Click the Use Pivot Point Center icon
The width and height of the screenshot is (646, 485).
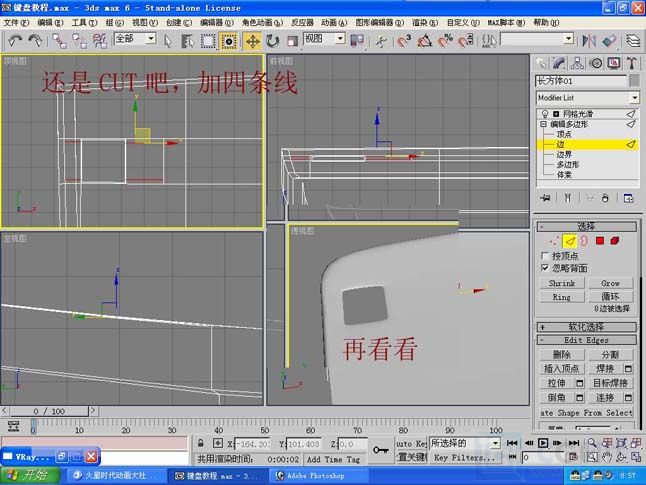coord(357,40)
